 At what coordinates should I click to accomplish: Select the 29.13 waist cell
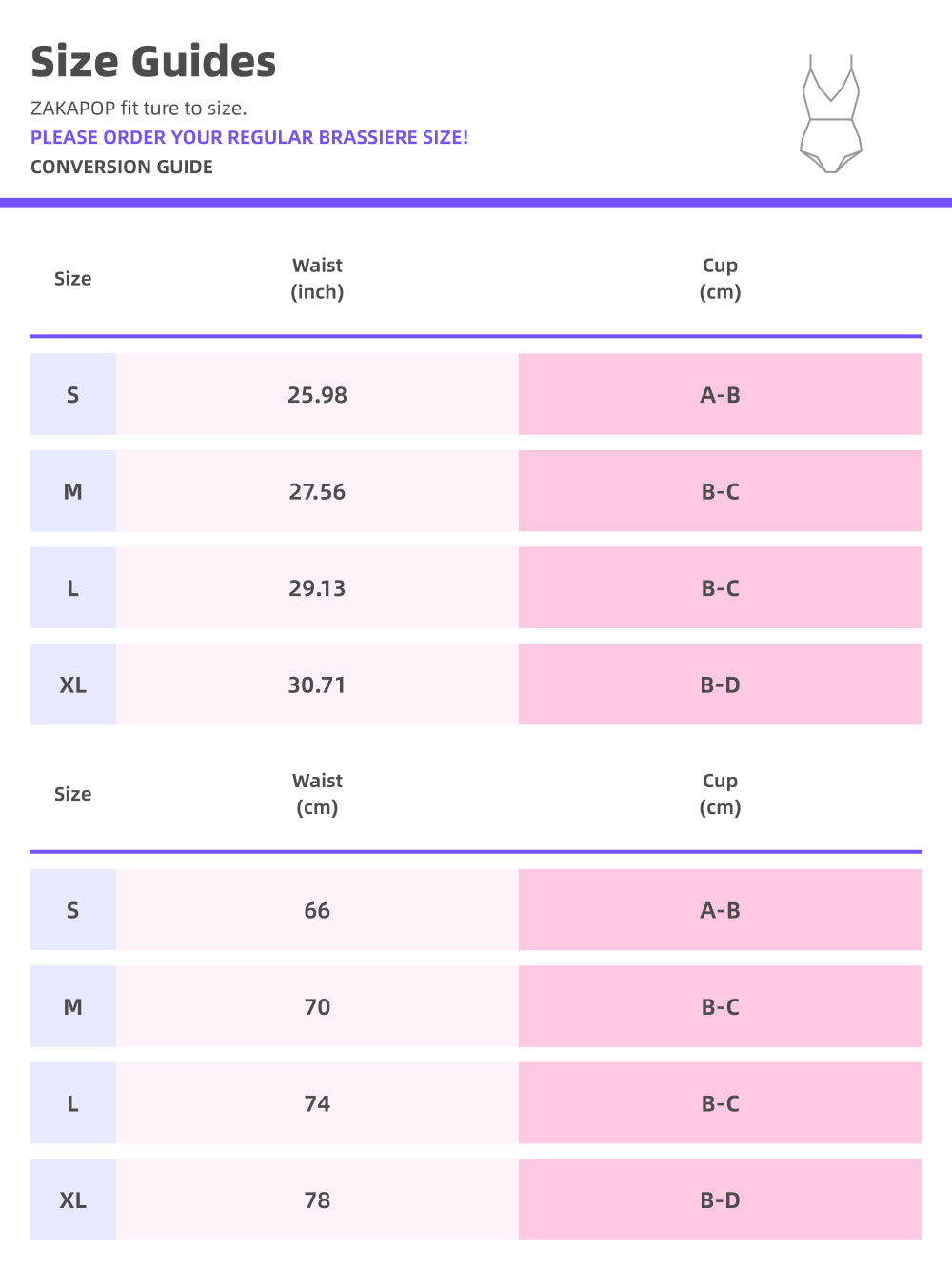[317, 588]
